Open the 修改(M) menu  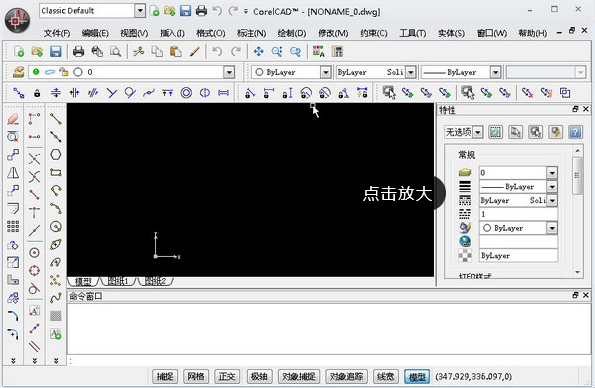[x=333, y=33]
